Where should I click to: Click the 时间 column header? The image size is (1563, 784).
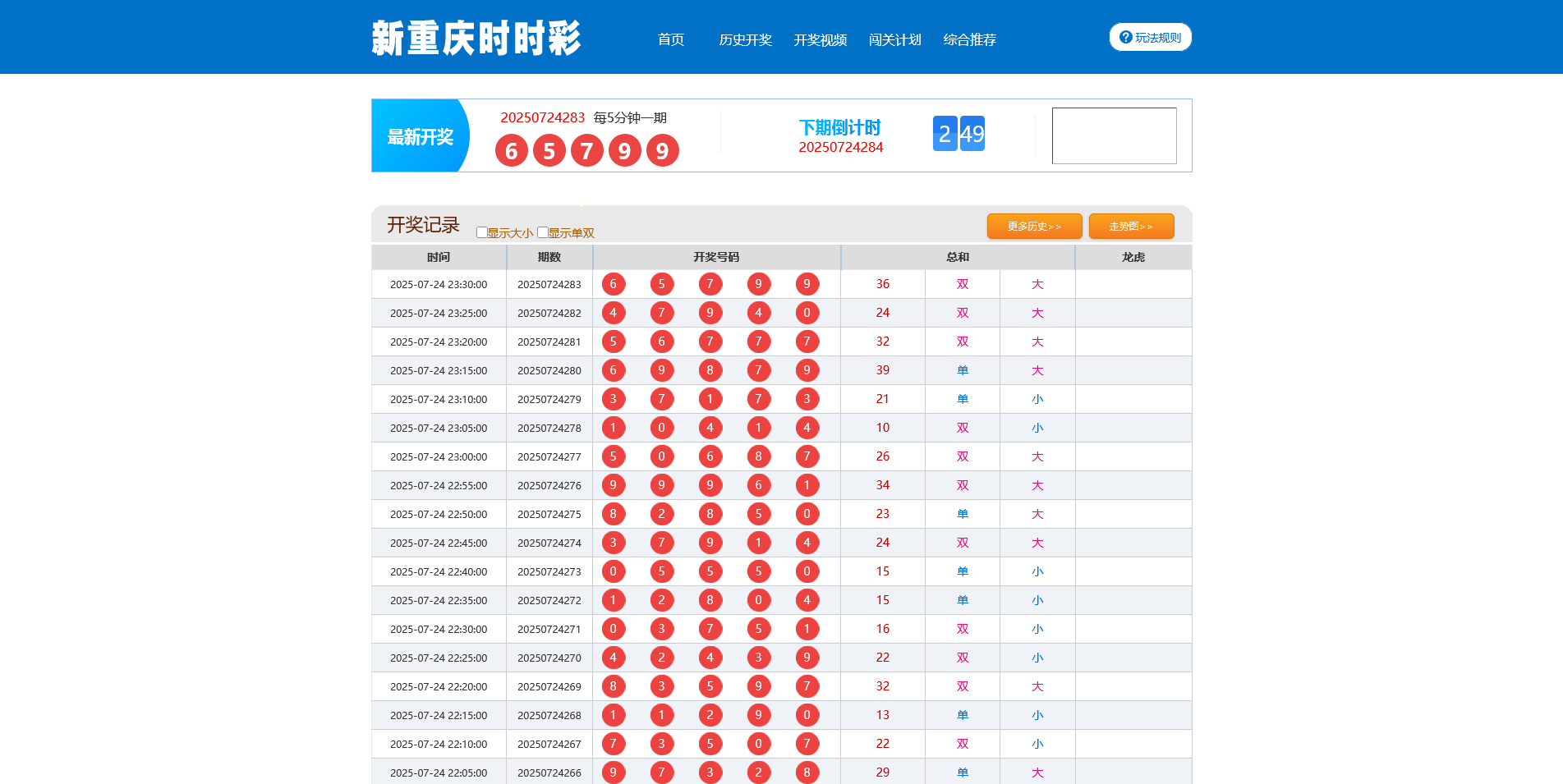pyautogui.click(x=439, y=257)
